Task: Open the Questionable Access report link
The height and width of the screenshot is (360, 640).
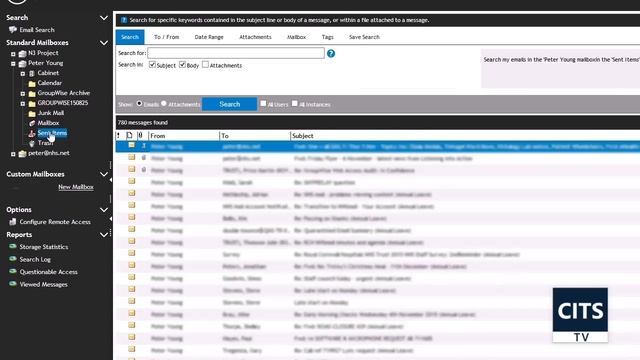Action: 49,272
